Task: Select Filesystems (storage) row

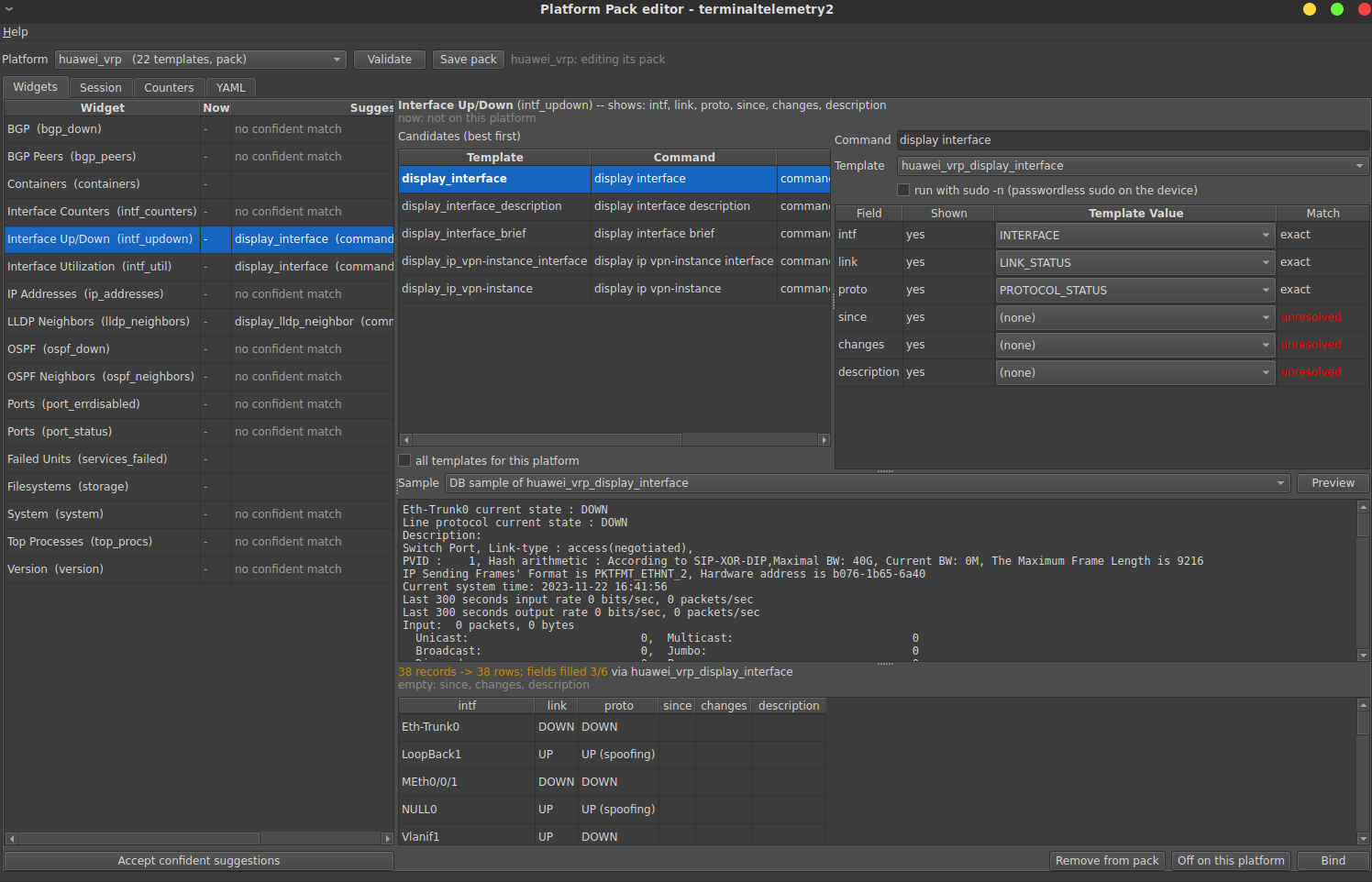Action: tap(199, 487)
